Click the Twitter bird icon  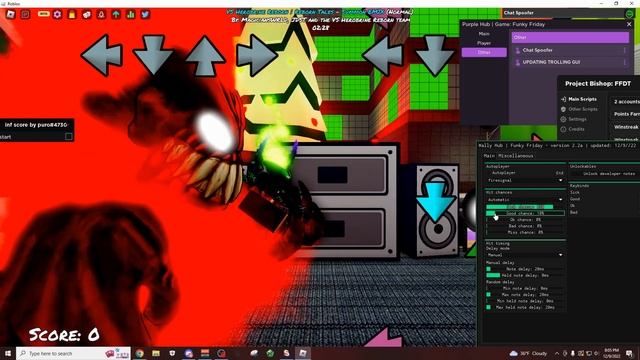click(x=145, y=15)
